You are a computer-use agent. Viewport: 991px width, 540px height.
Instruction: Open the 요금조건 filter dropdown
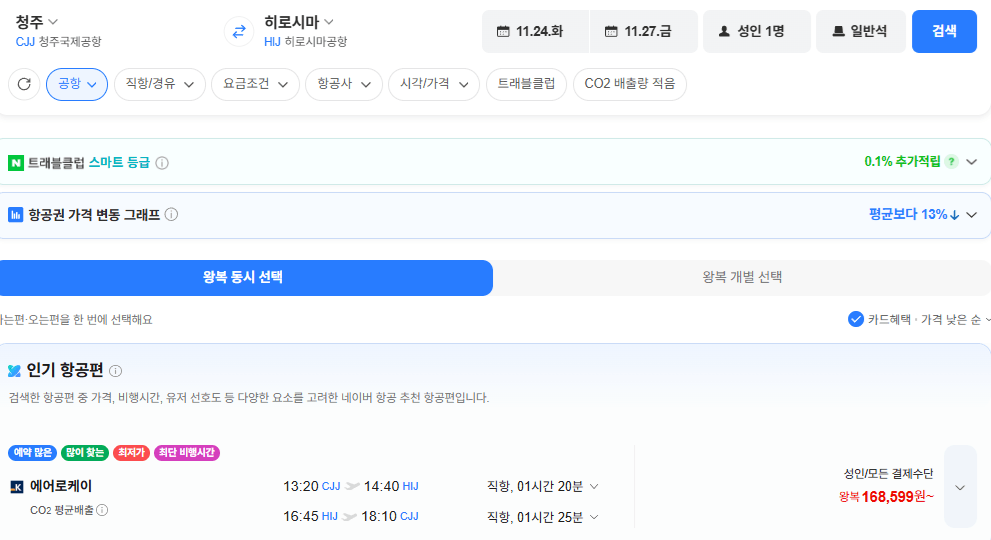point(255,84)
